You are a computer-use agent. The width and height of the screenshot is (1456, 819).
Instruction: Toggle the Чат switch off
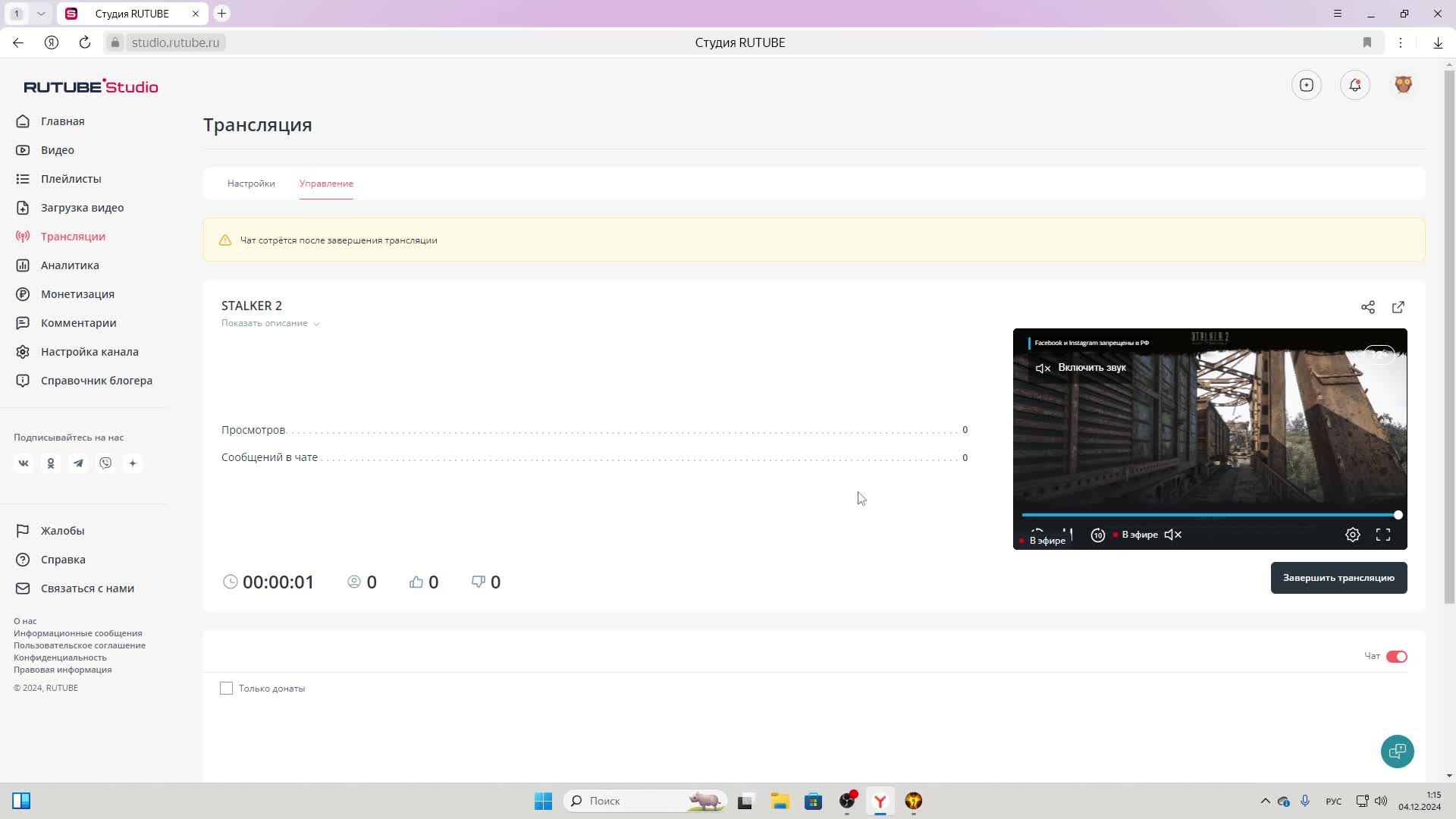pyautogui.click(x=1396, y=657)
